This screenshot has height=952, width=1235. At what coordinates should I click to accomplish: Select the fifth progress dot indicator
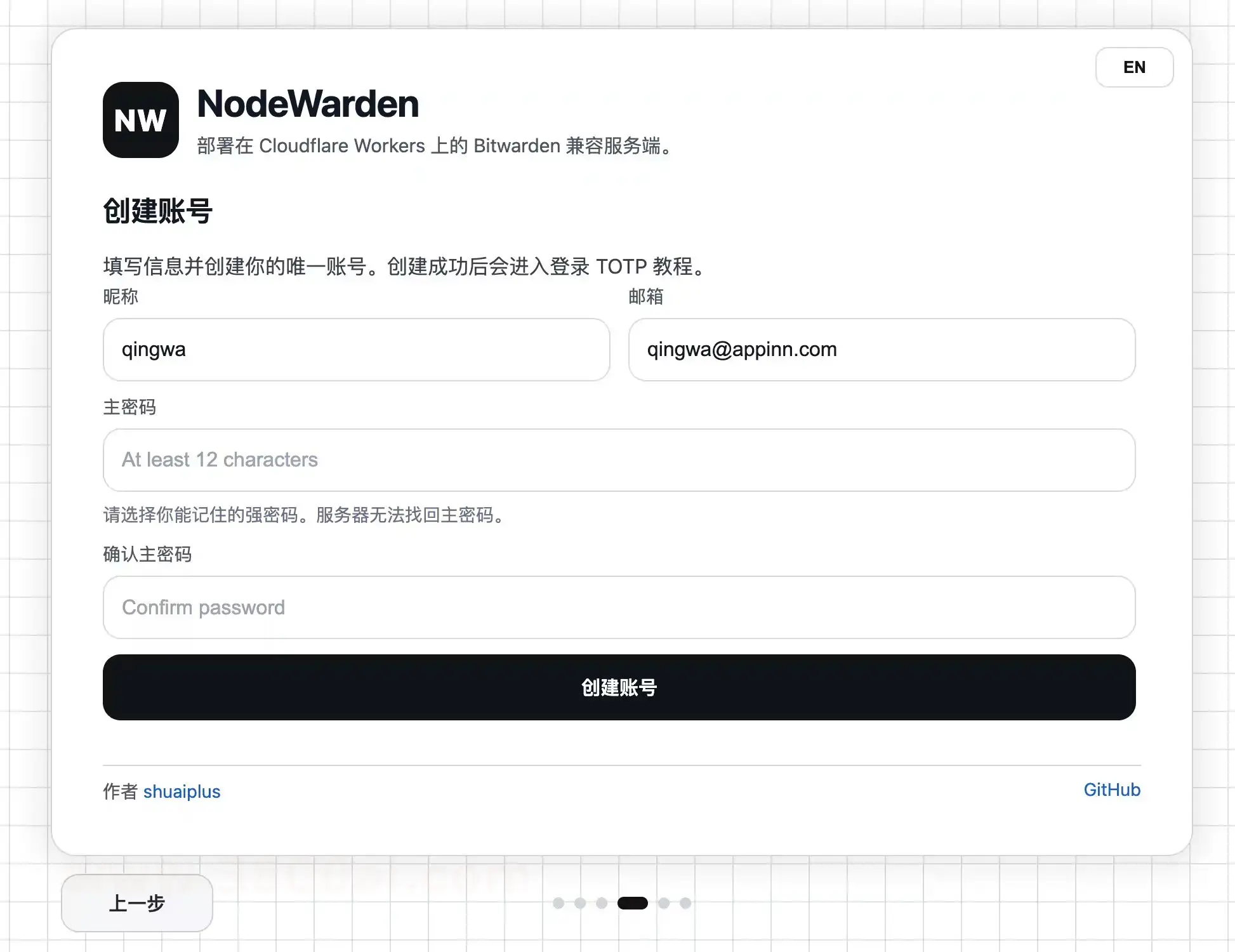664,902
